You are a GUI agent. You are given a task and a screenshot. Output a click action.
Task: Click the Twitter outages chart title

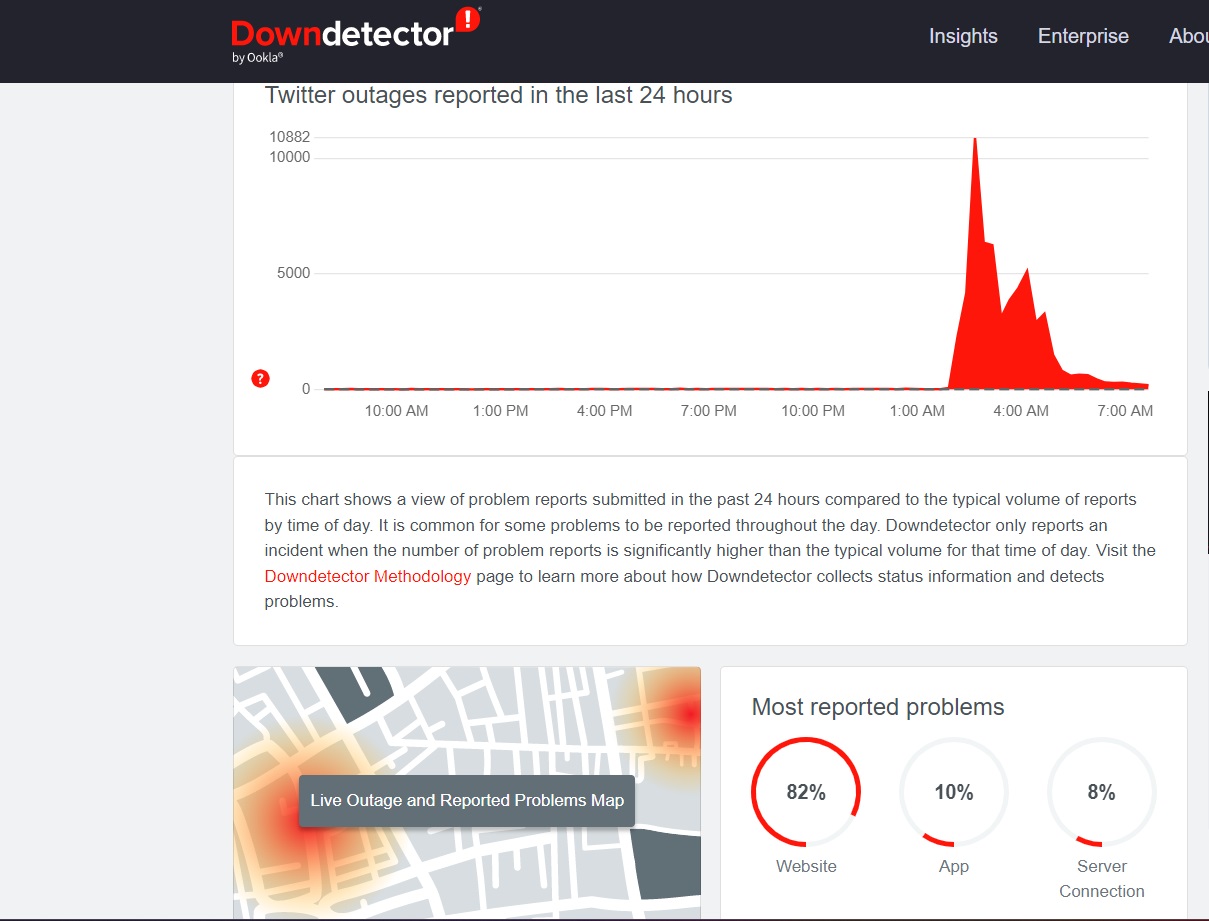[498, 95]
